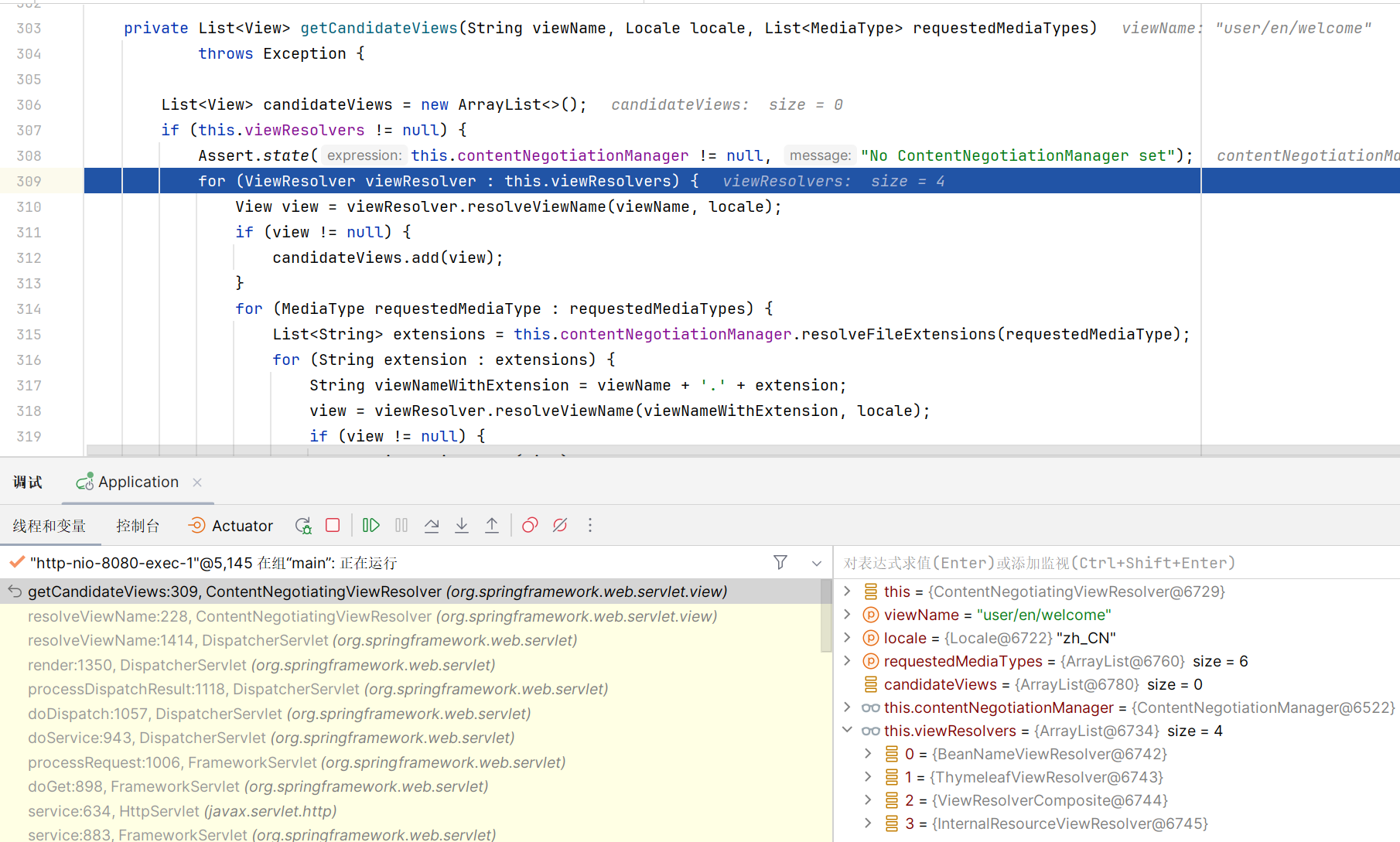This screenshot has height=842, width=1400.
Task: Expand BeanNameViewResolver element 0
Action: pyautogui.click(x=869, y=754)
